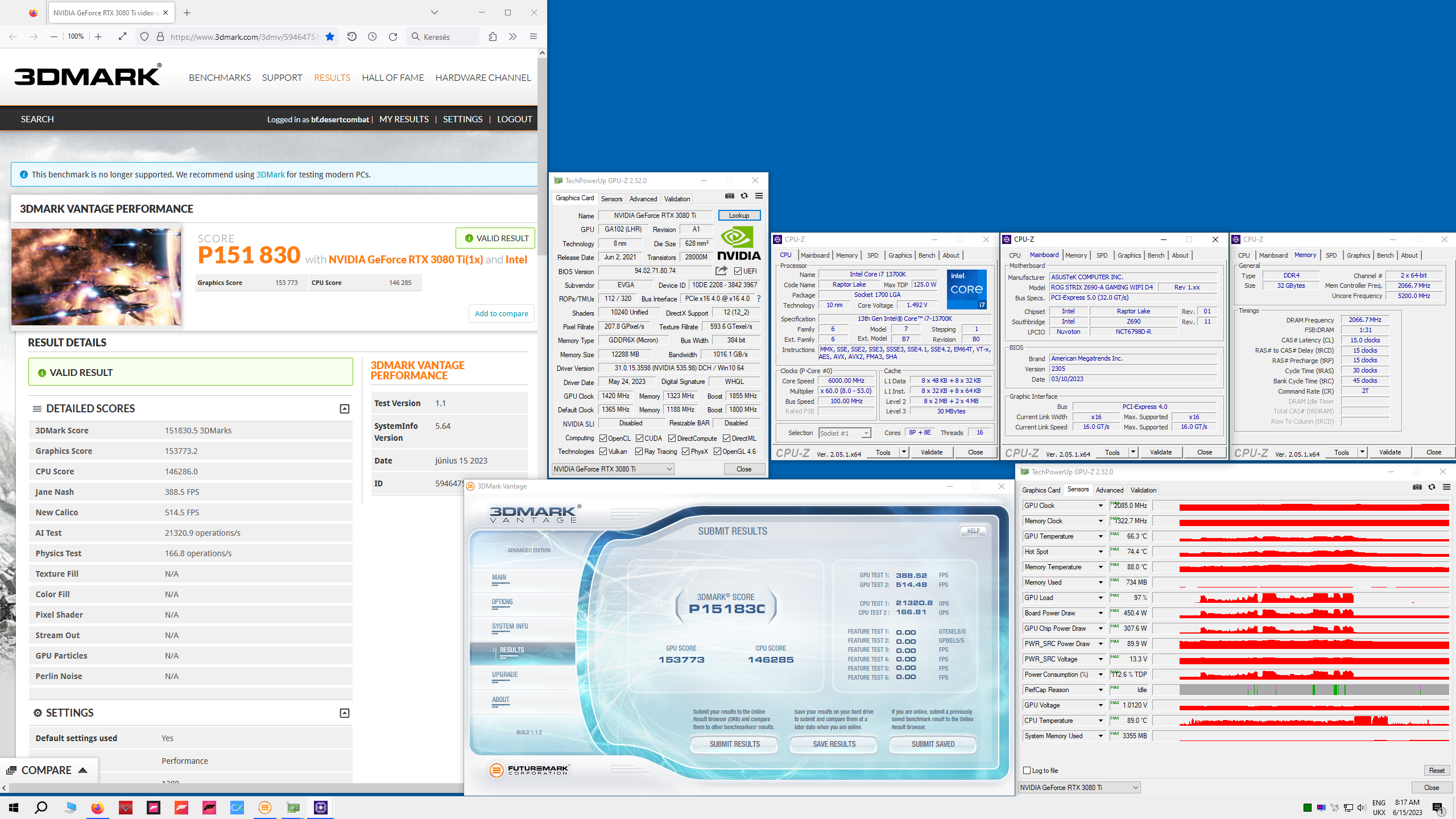Image resolution: width=1456 pixels, height=819 pixels.
Task: Click shield tracking protection icon
Action: pyautogui.click(x=144, y=36)
